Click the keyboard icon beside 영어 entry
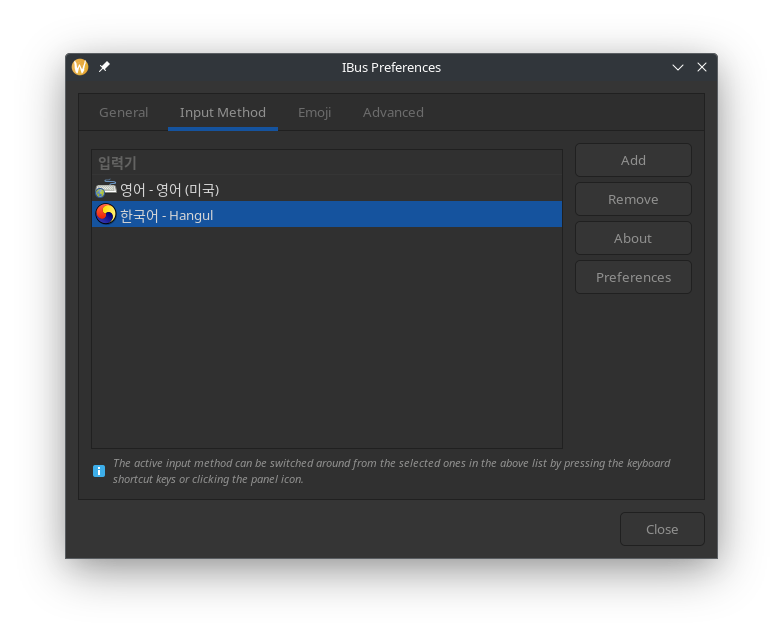Viewport: 784px width, 637px height. click(106, 189)
